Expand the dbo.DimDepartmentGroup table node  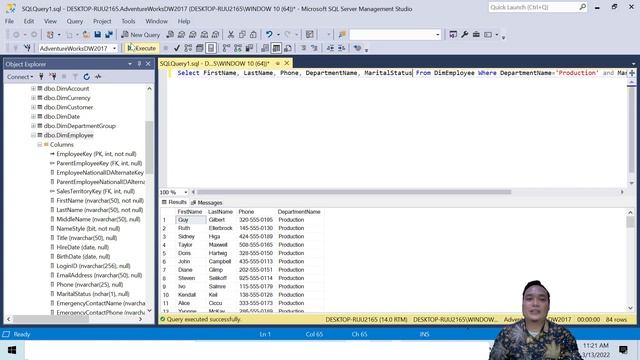click(x=33, y=126)
